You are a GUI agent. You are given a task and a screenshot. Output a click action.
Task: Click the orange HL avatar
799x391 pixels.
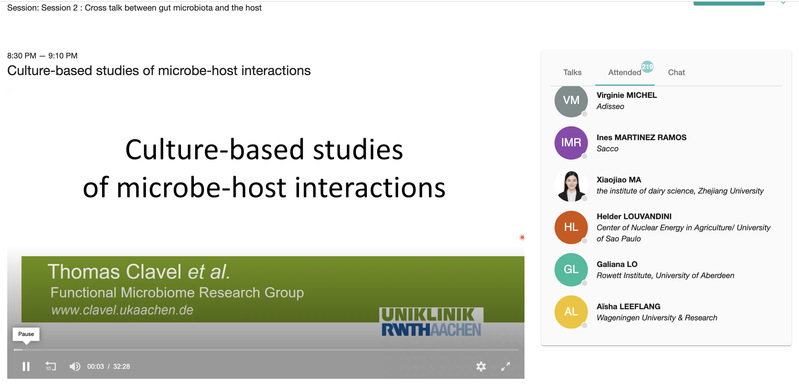(571, 227)
